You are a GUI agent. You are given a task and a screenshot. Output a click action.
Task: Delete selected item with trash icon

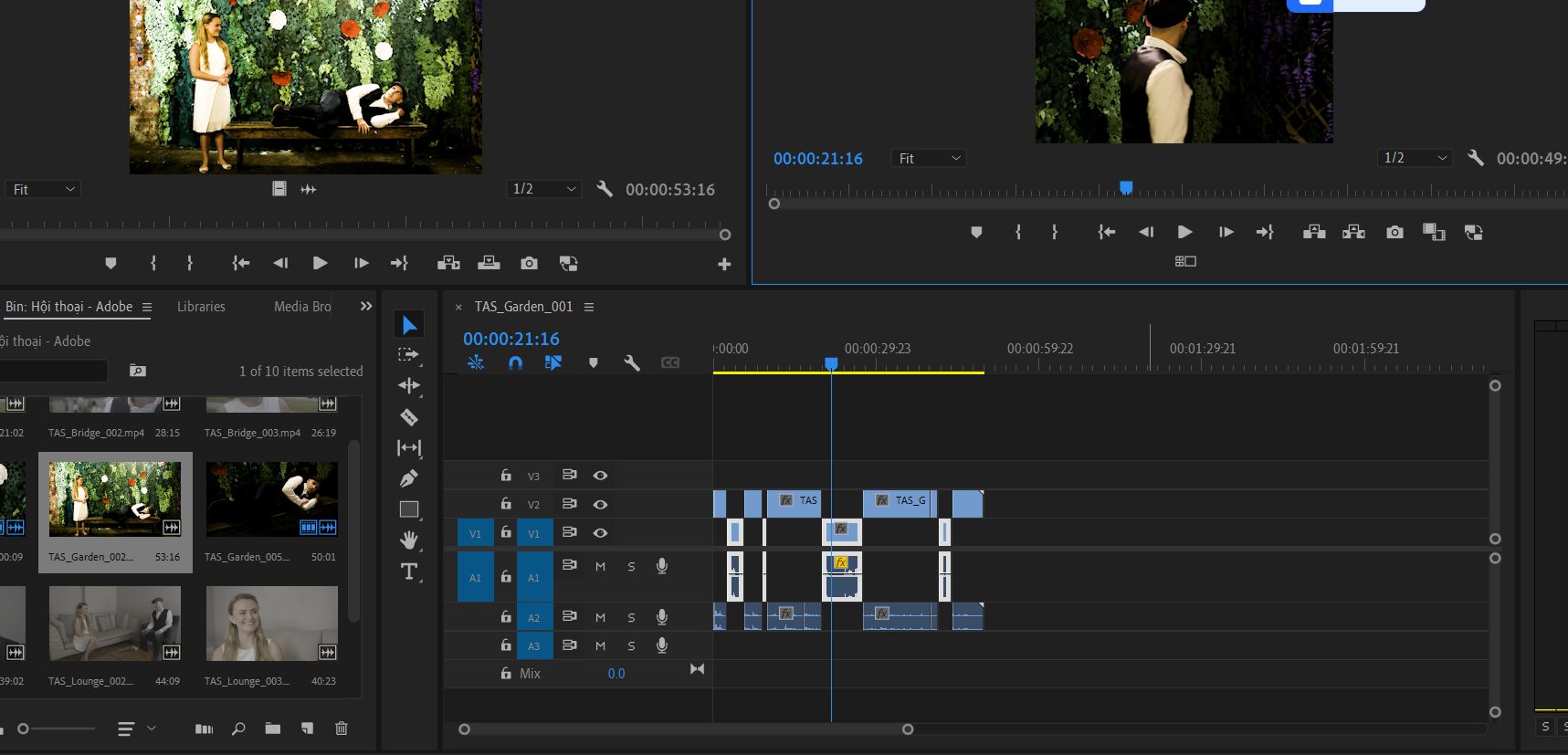342,729
